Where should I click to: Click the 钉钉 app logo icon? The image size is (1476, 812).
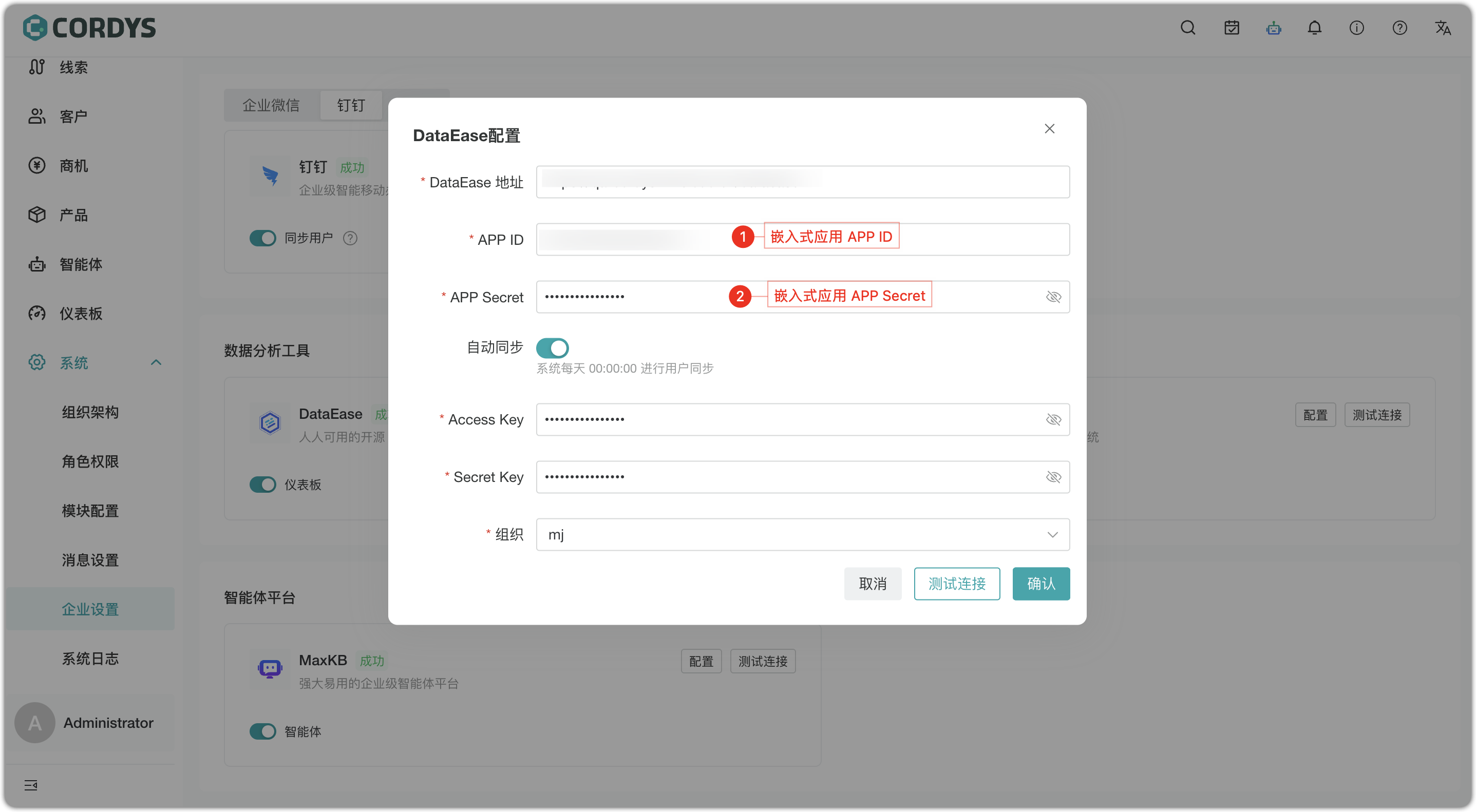[x=270, y=177]
